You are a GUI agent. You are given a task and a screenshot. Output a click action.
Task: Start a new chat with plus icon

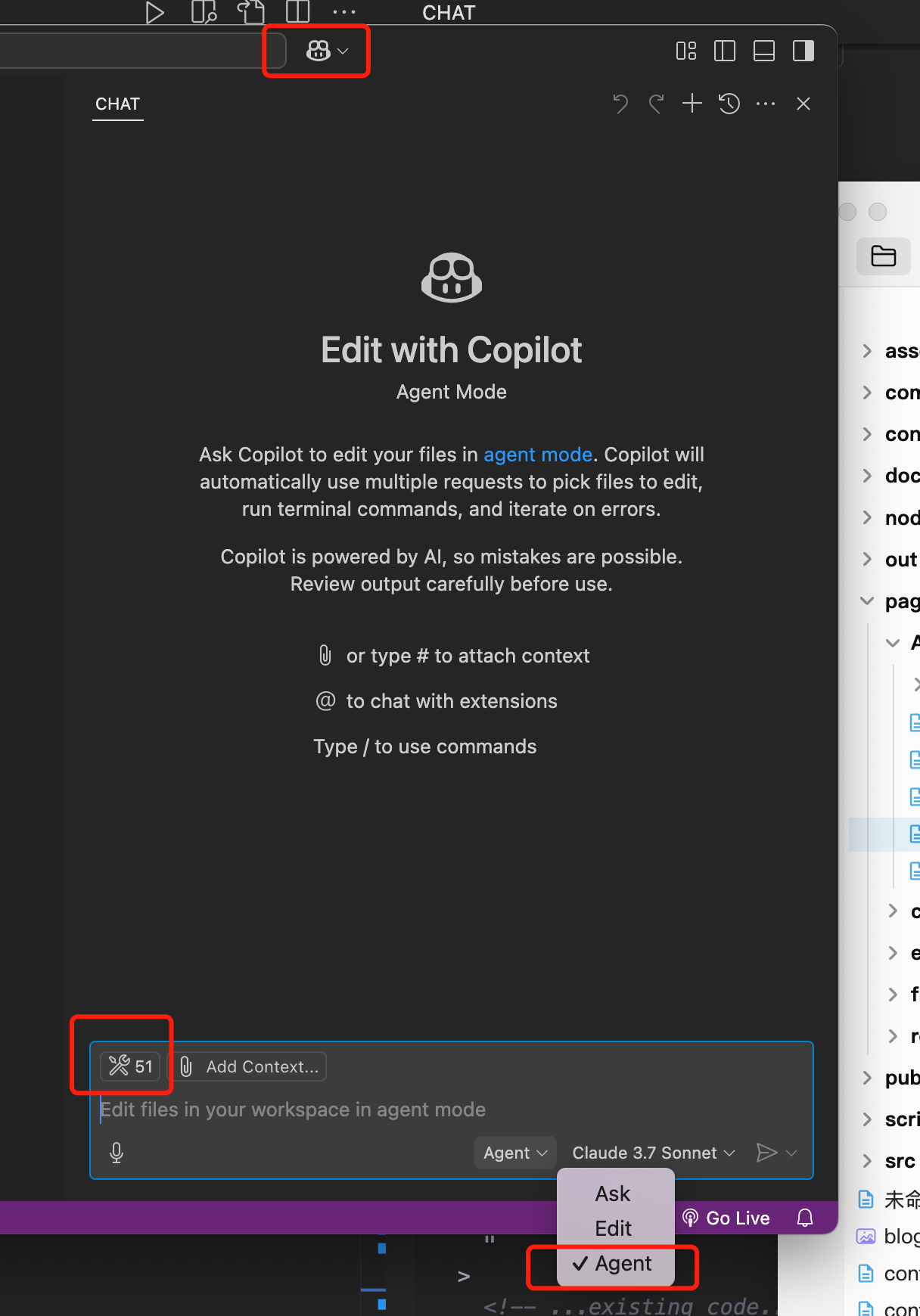tap(692, 104)
